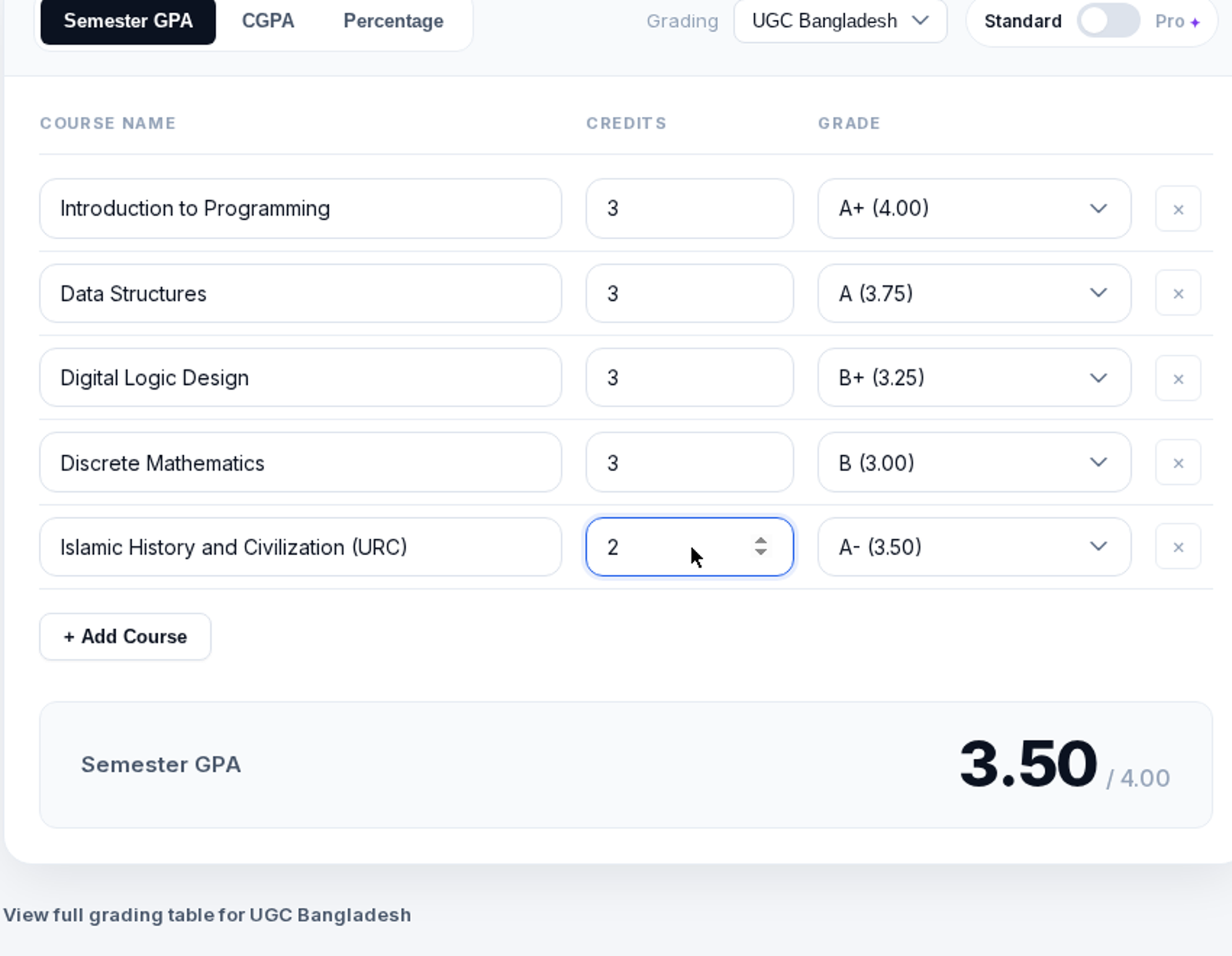Image resolution: width=1232 pixels, height=956 pixels.
Task: Edit the Islamic History and Civilization name field
Action: 300,547
